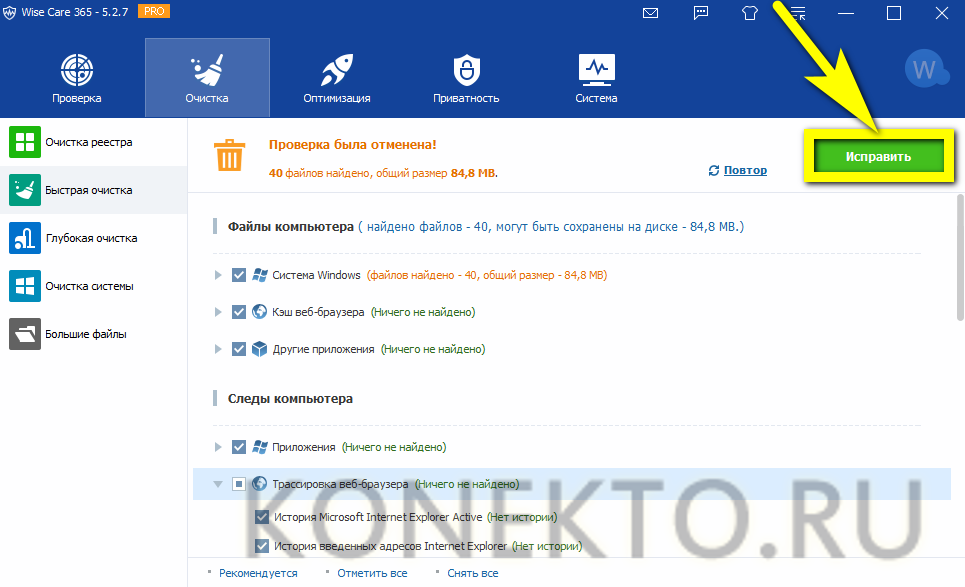Click the refresh icon beside Повтор
Screen dimensions: 965x587
coord(714,170)
